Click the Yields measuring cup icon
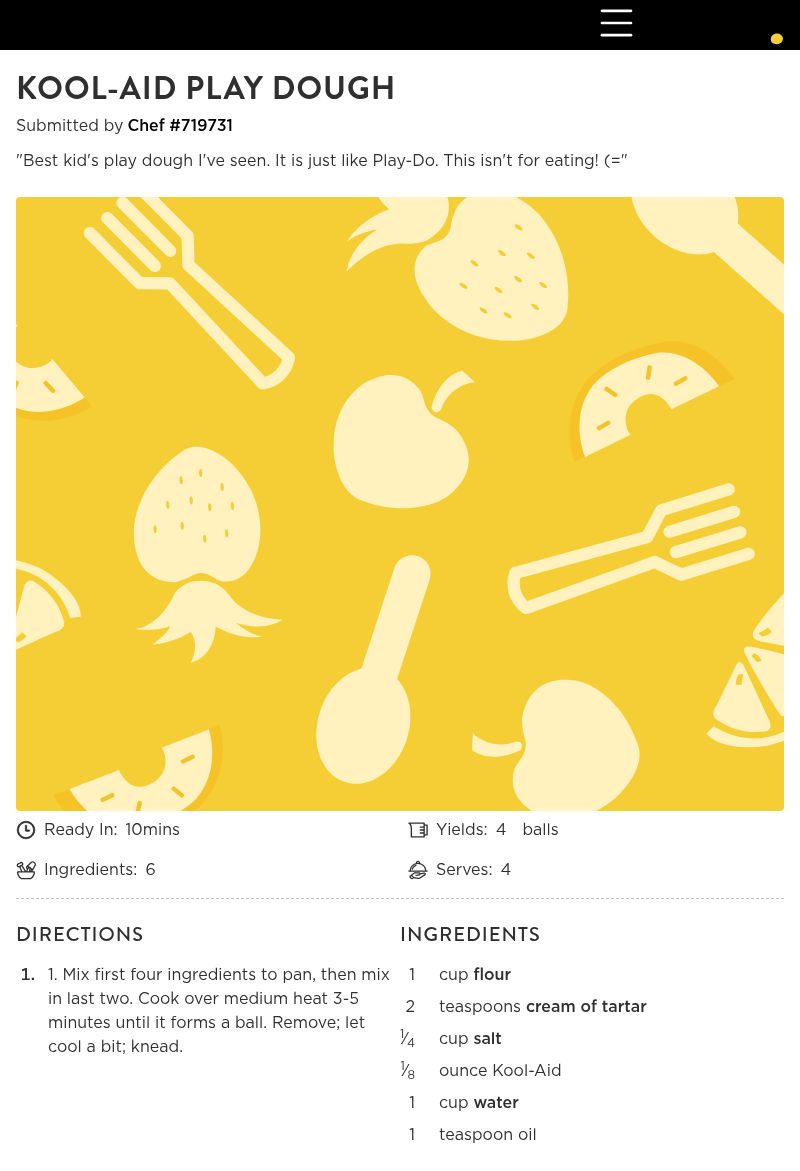Screen dimensions: 800x1171 (x=418, y=830)
